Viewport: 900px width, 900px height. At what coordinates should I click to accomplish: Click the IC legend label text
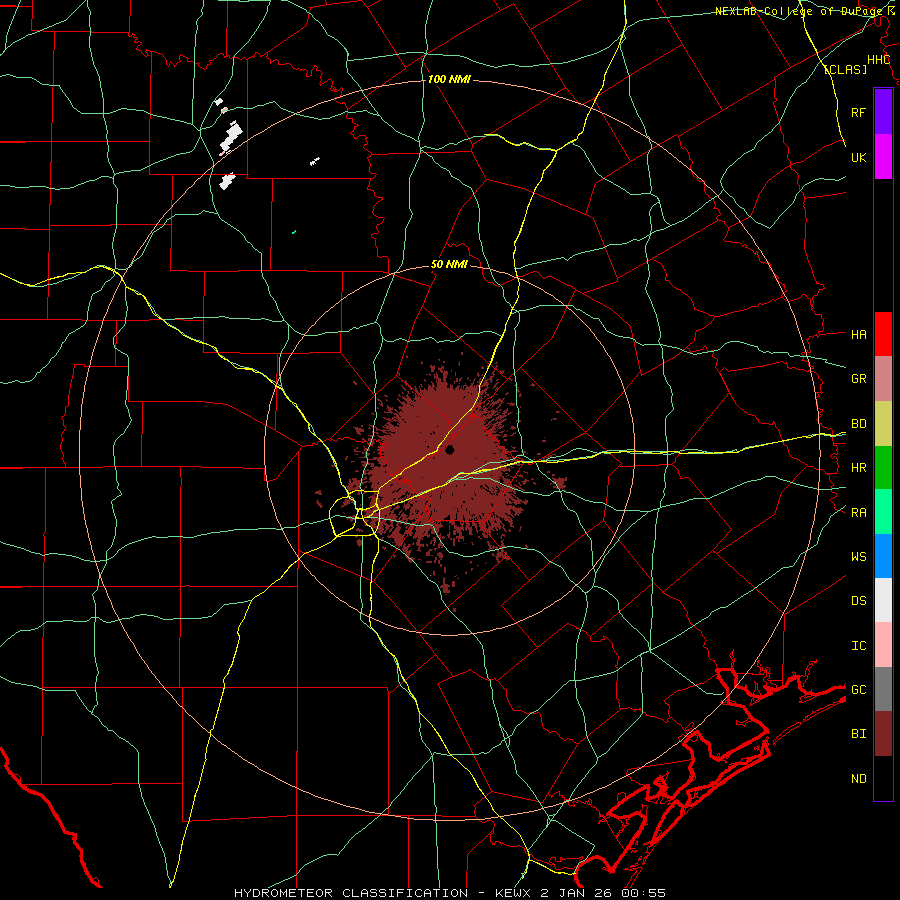pyautogui.click(x=859, y=646)
